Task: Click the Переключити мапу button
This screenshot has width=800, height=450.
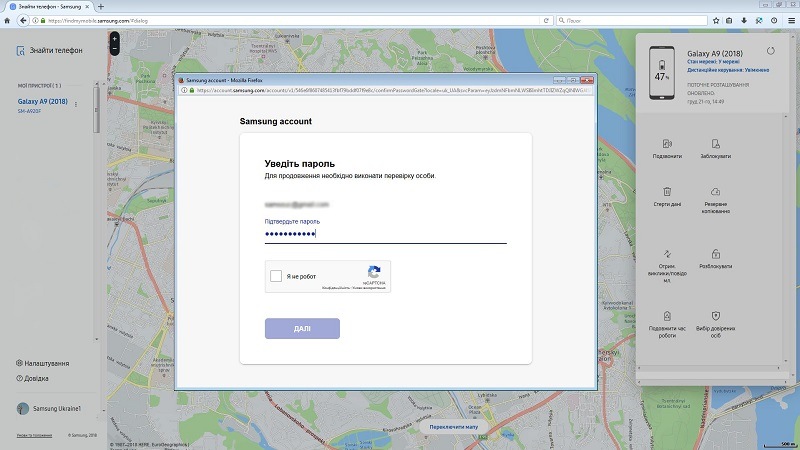Action: tap(454, 427)
